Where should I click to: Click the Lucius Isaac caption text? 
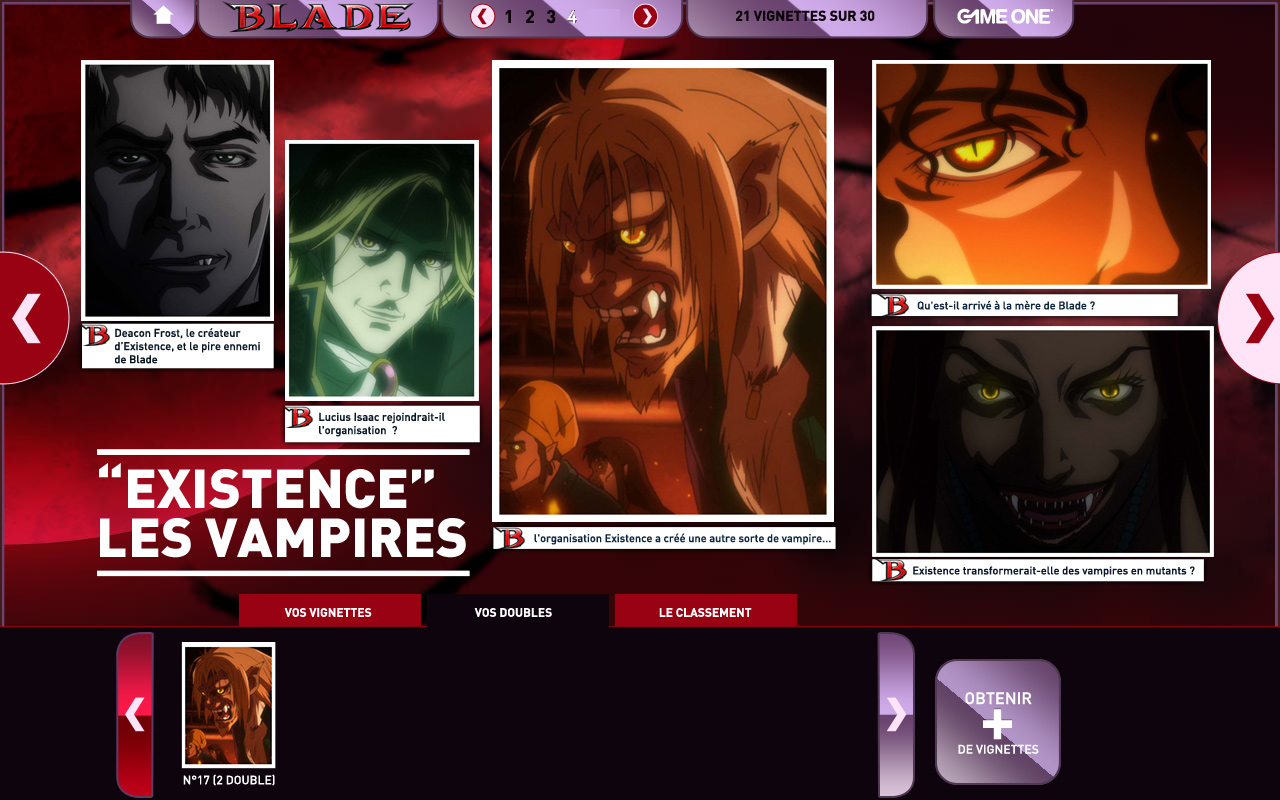382,423
